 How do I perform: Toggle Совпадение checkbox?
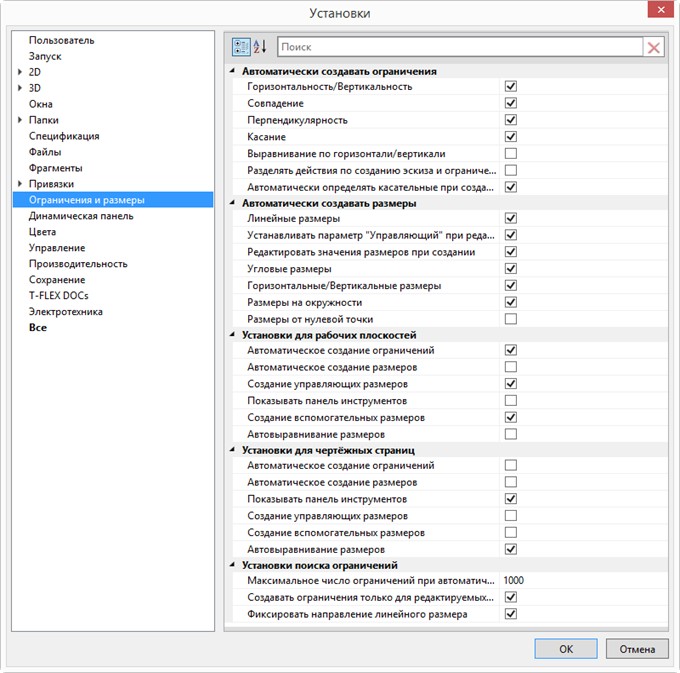511,103
